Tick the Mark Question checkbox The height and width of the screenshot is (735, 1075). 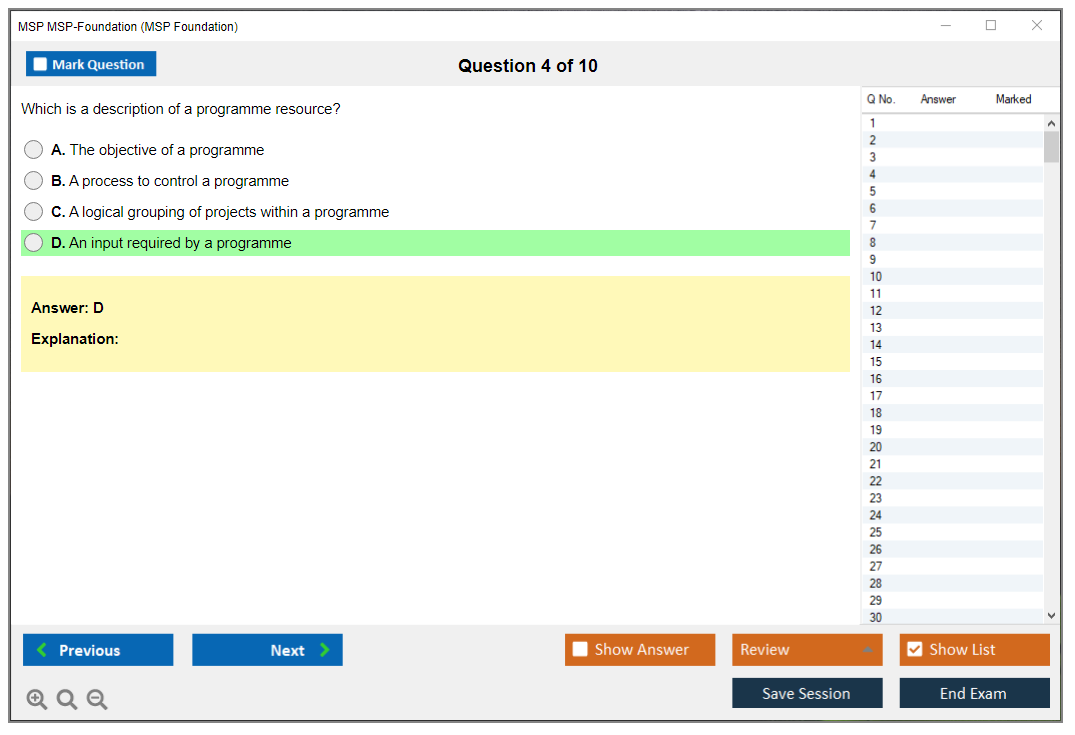pos(41,65)
